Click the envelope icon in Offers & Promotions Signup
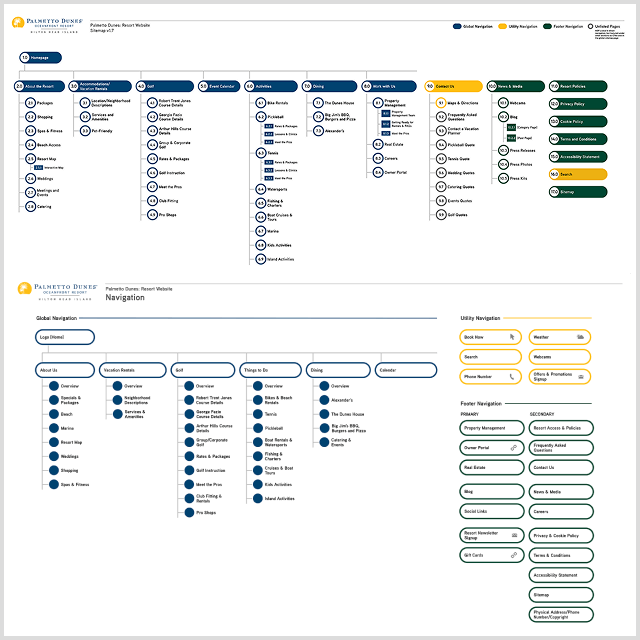The height and width of the screenshot is (640, 640). pos(581,377)
